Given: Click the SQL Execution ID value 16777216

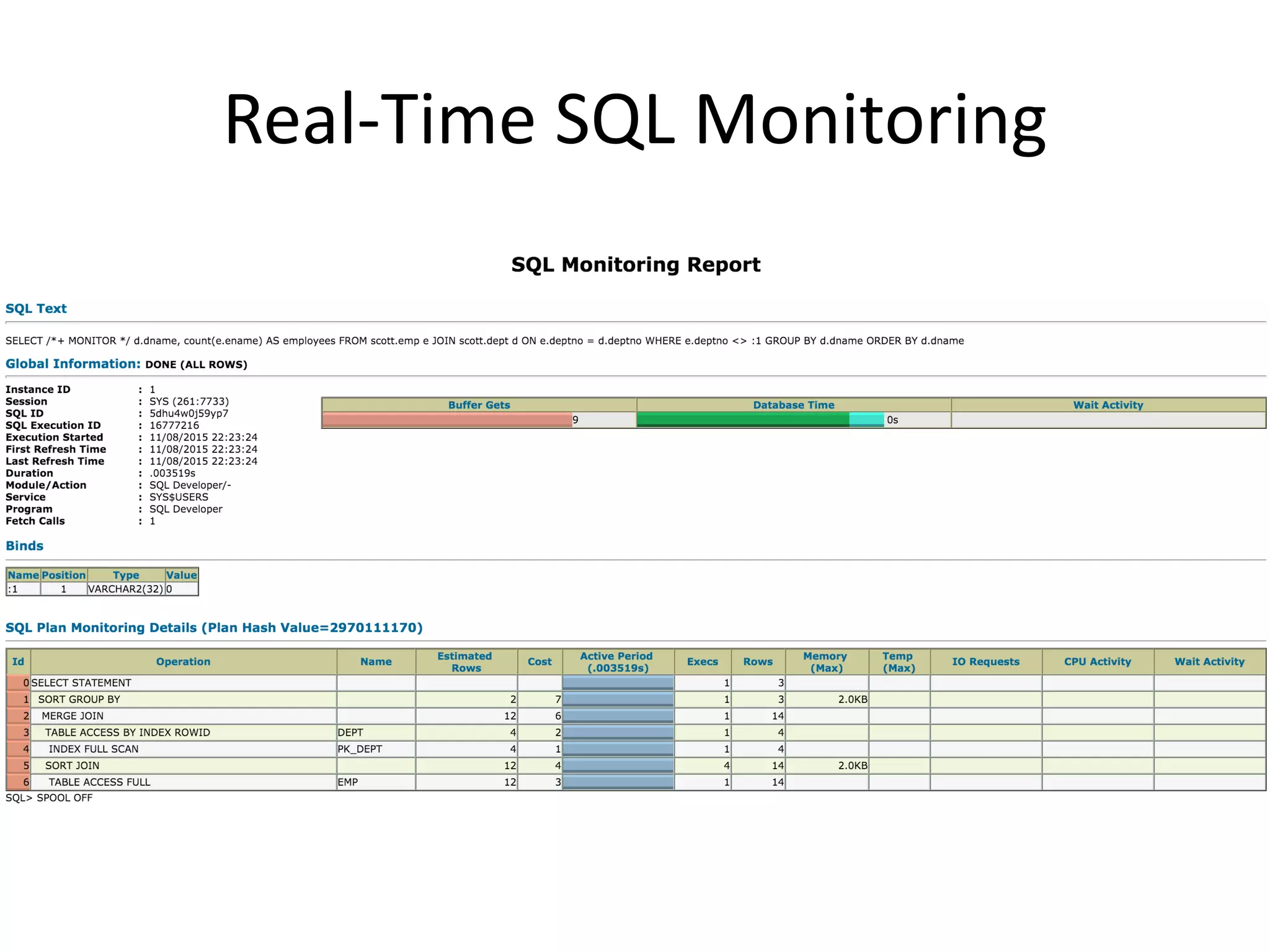Looking at the screenshot, I should 174,425.
